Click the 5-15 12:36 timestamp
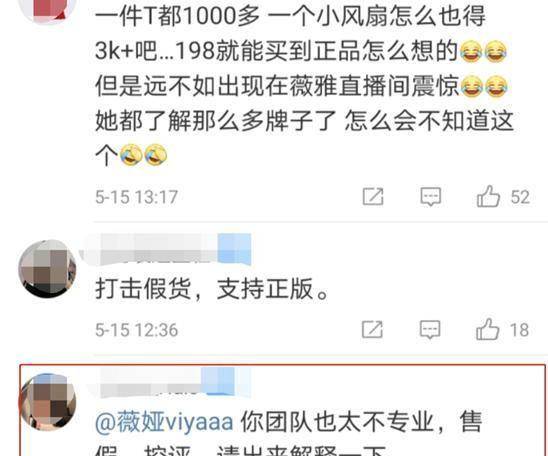548x456 pixels. point(137,330)
